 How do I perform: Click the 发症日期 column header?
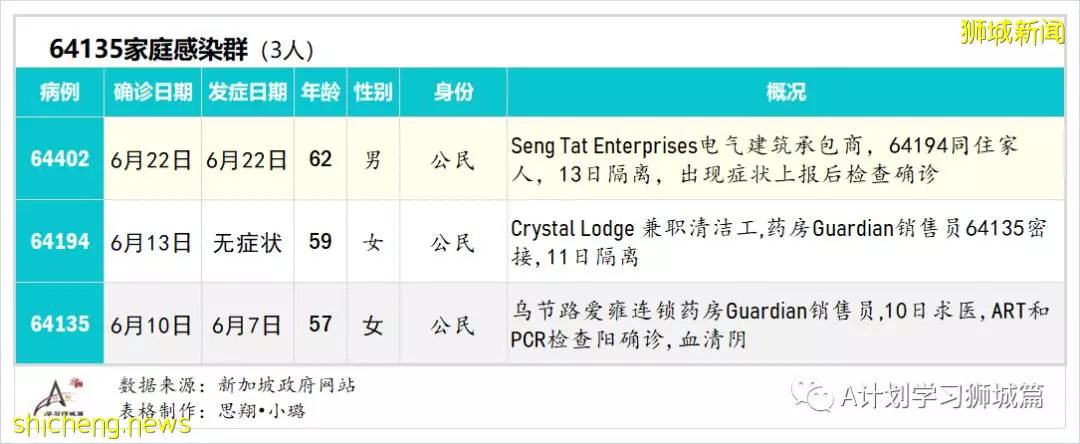click(x=248, y=92)
